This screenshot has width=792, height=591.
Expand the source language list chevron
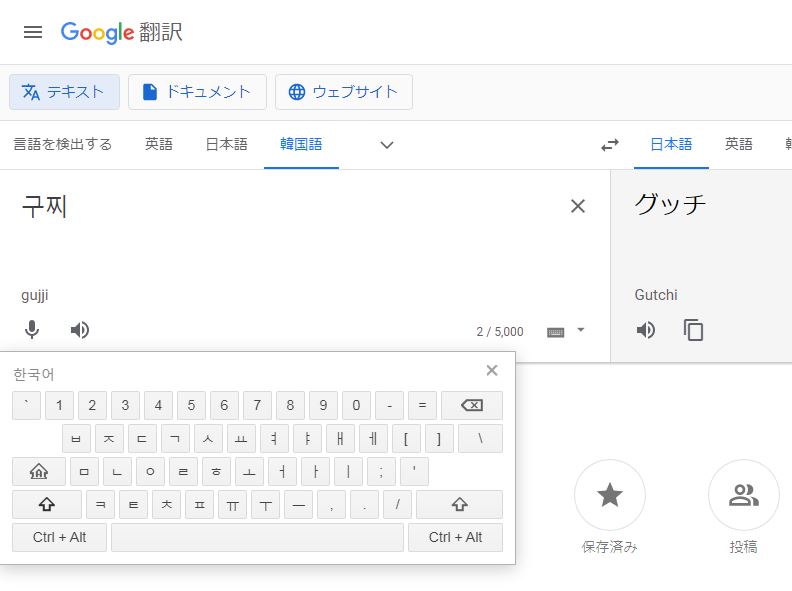tap(387, 145)
